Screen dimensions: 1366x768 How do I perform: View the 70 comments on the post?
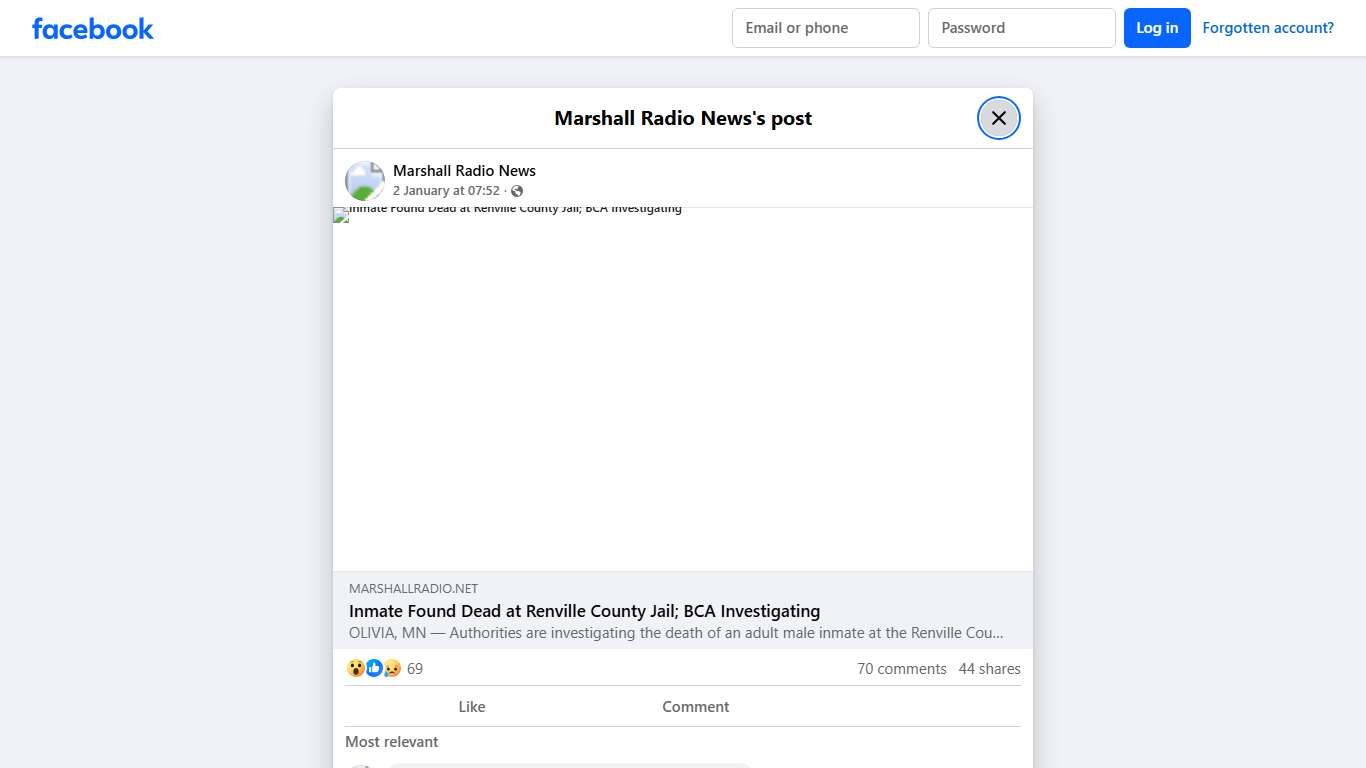coord(901,668)
